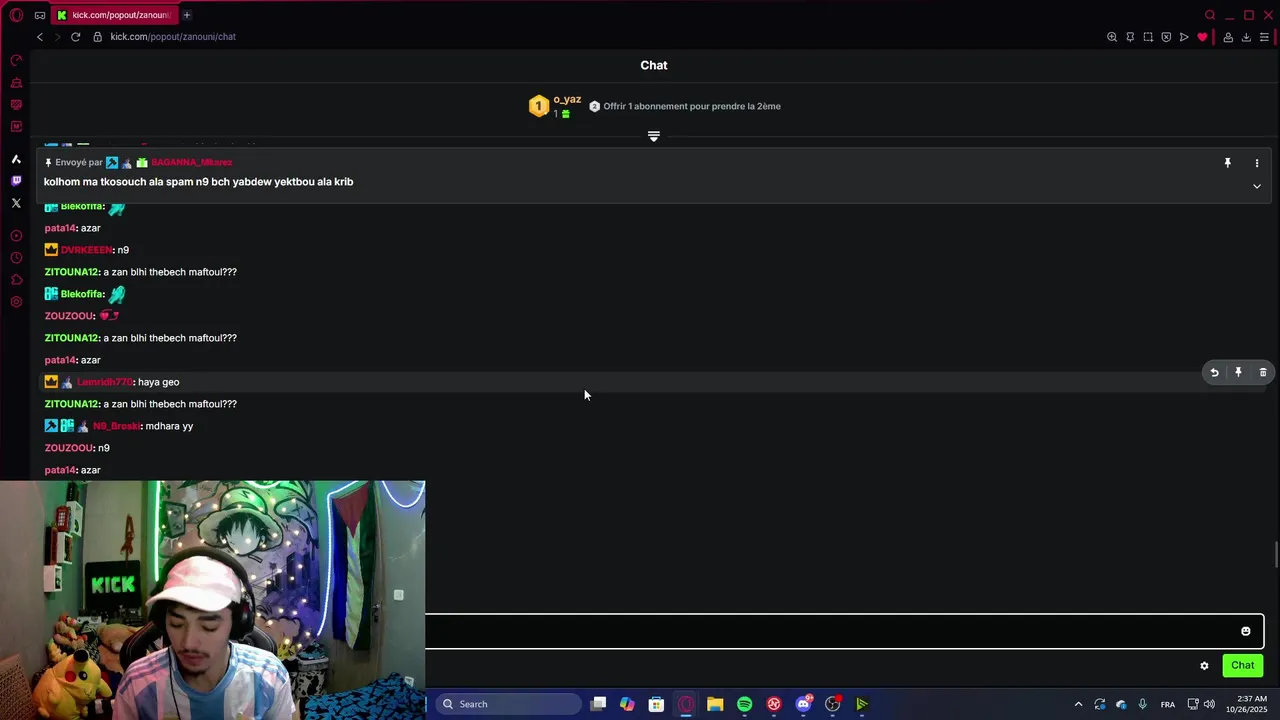The width and height of the screenshot is (1280, 720).
Task: Pin the haya geo message
Action: (1238, 372)
